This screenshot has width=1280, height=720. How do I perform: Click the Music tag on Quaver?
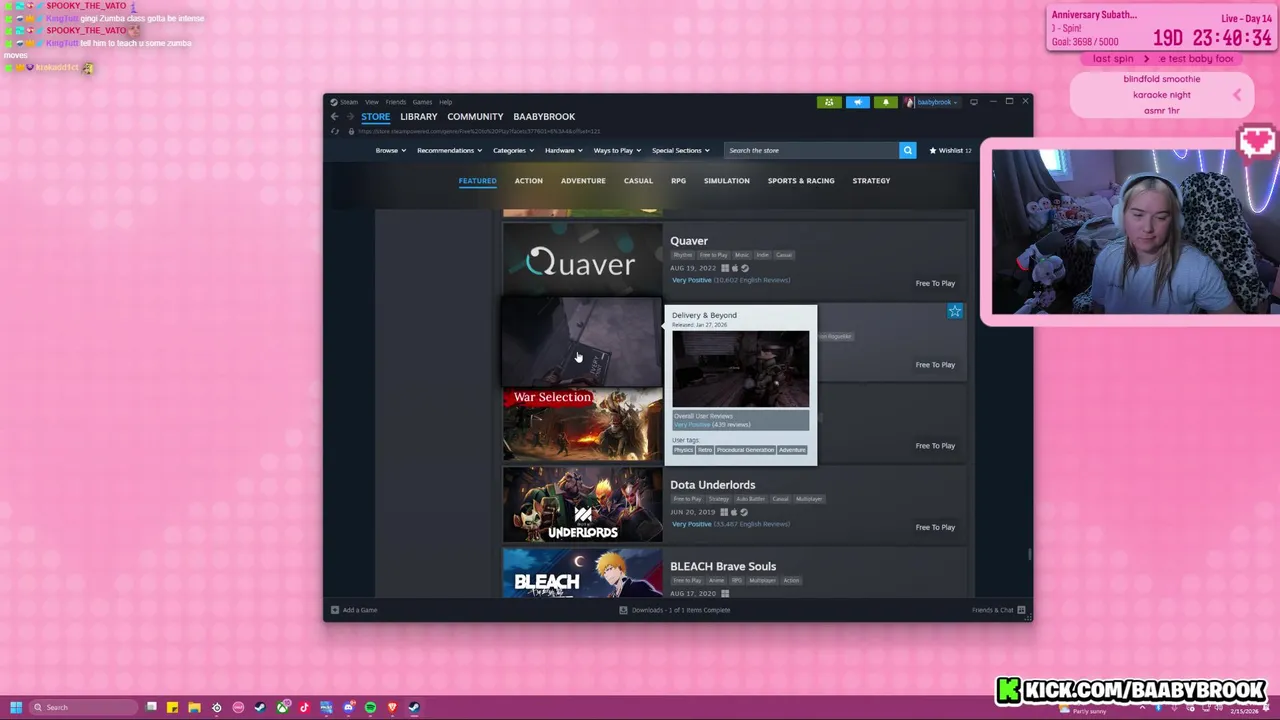tap(741, 255)
